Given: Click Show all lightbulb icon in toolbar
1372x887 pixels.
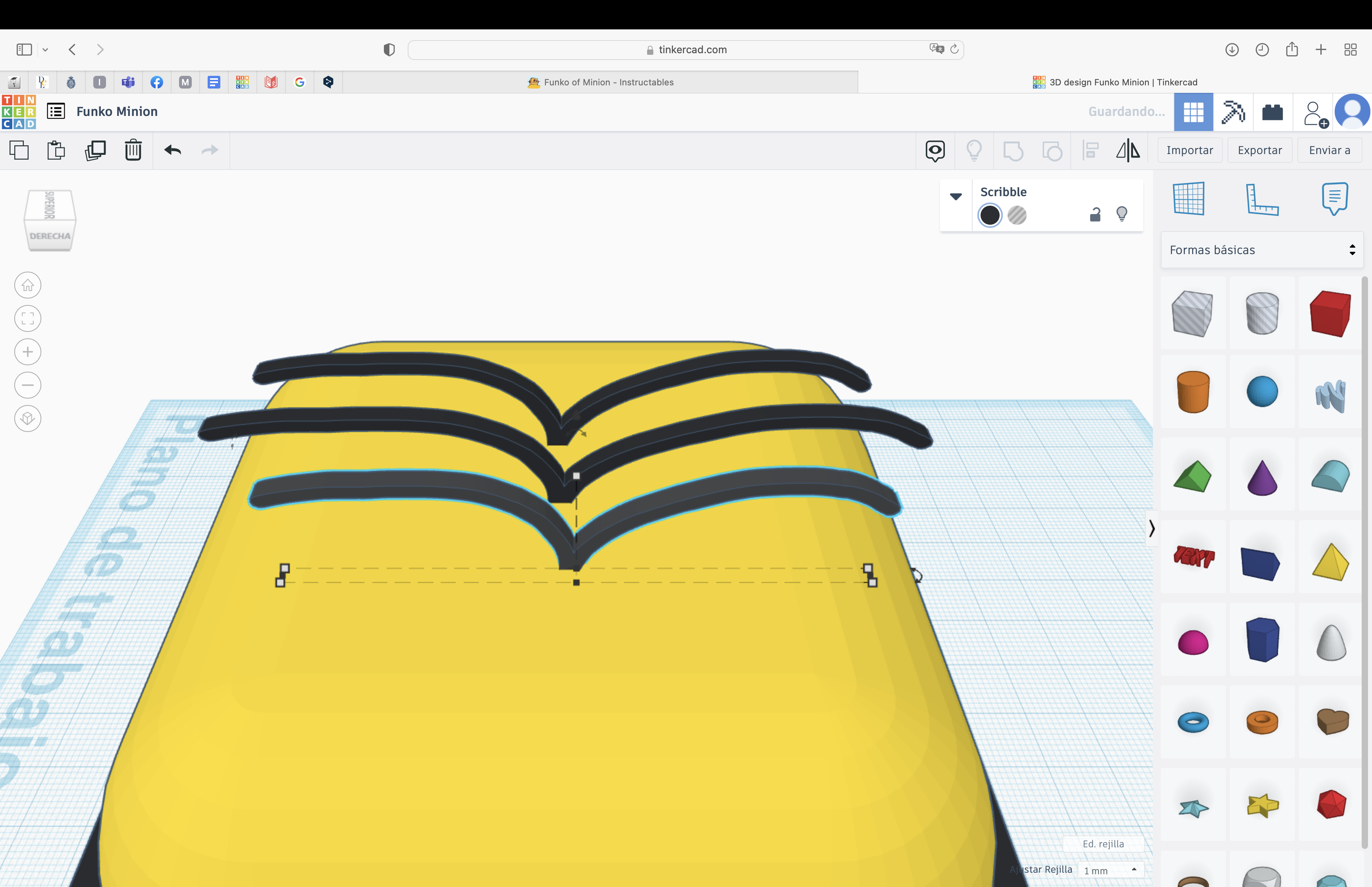Looking at the screenshot, I should [974, 151].
